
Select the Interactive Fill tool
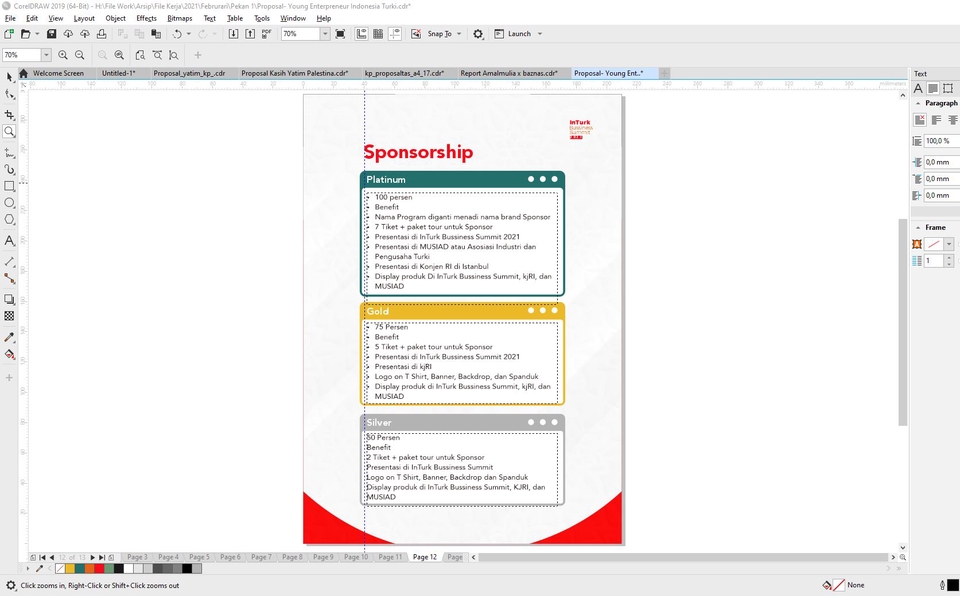coord(9,354)
